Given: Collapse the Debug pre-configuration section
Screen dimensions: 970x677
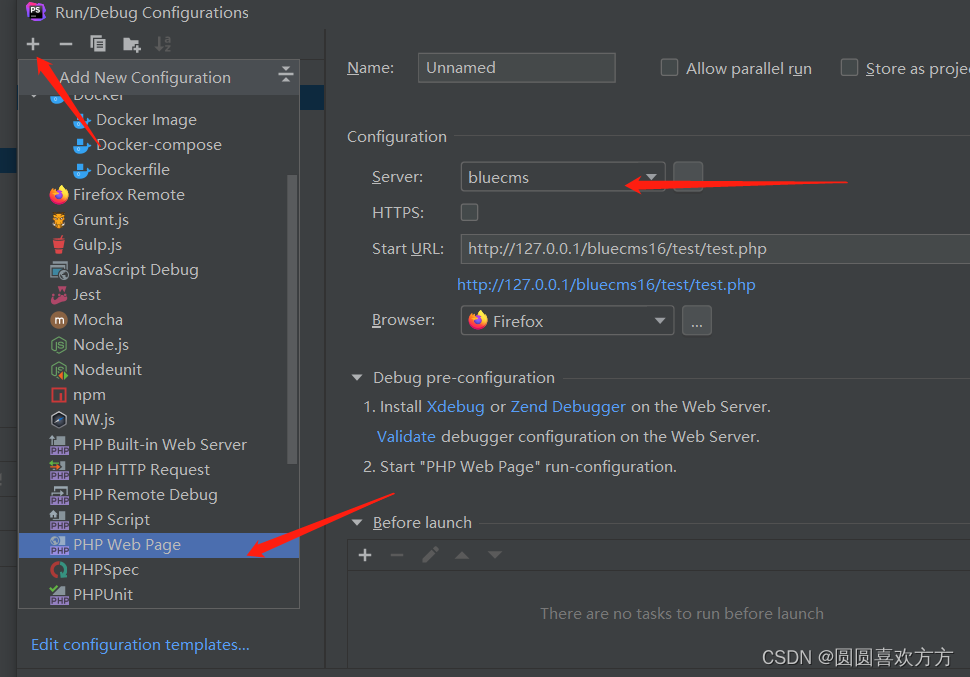Looking at the screenshot, I should click(357, 377).
